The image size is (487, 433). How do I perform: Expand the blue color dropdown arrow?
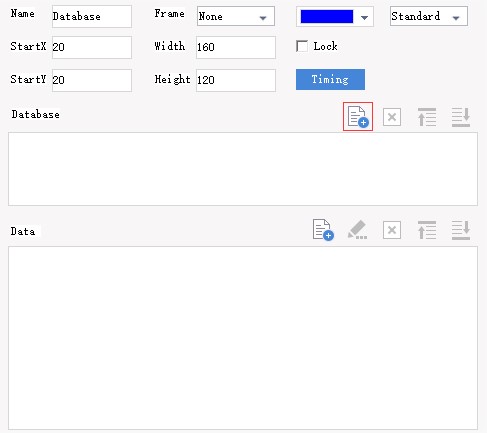click(364, 17)
